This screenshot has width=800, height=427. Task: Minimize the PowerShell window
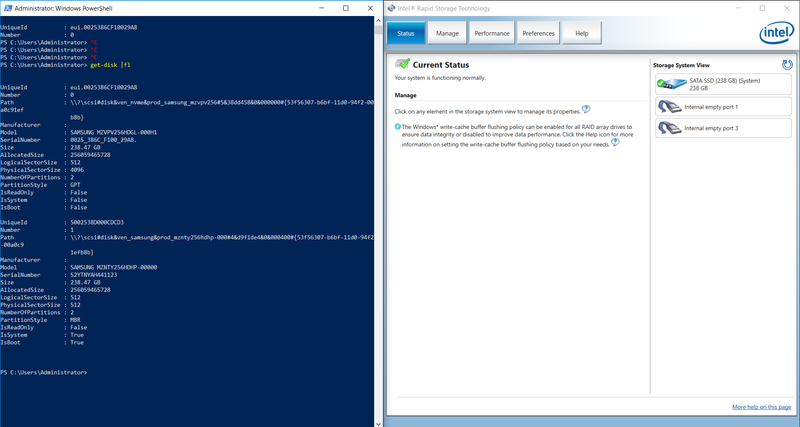[x=322, y=8]
